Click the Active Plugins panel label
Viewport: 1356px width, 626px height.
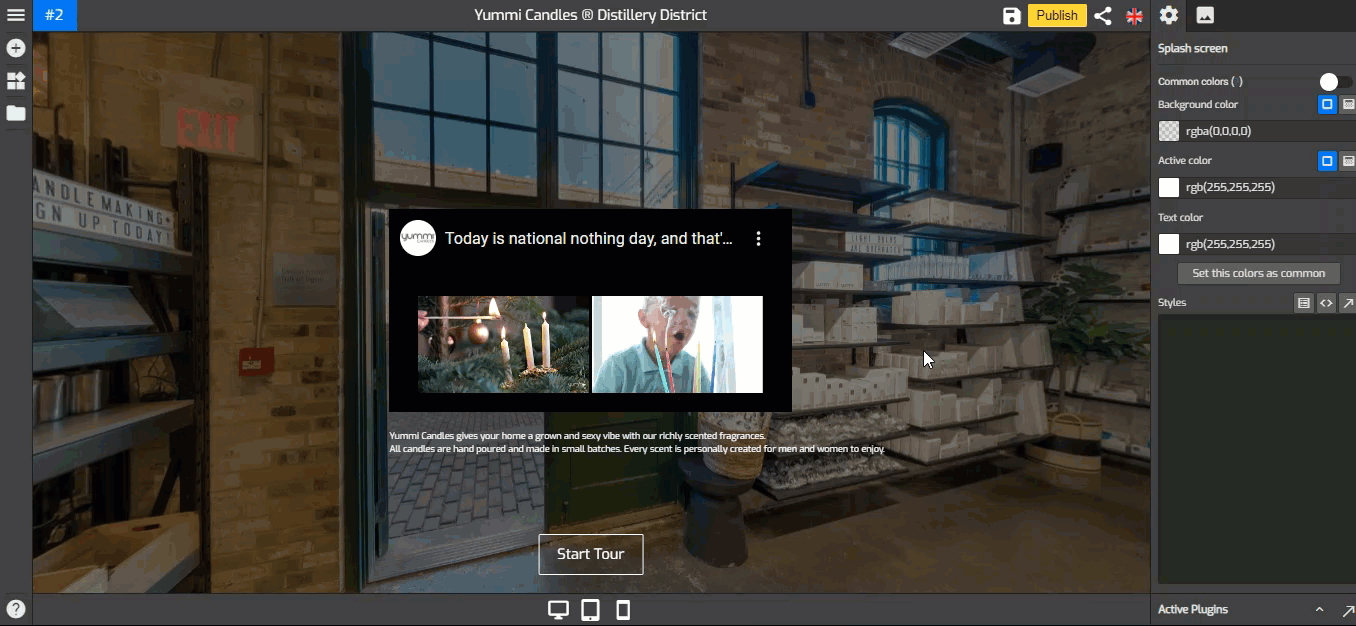point(1192,609)
